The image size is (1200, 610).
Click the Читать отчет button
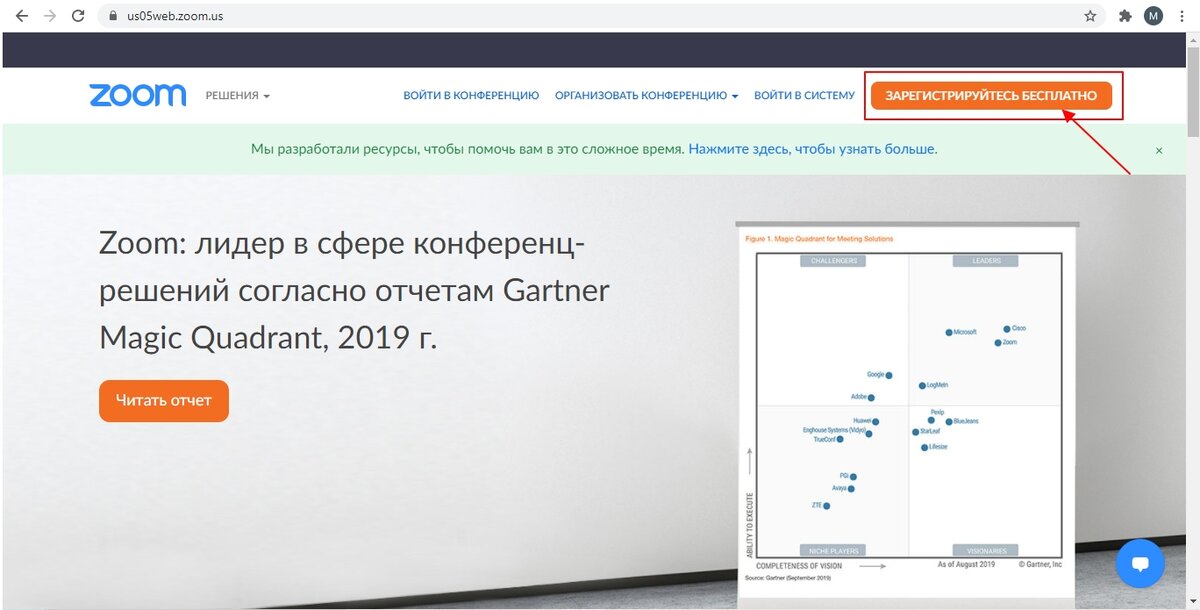point(164,401)
